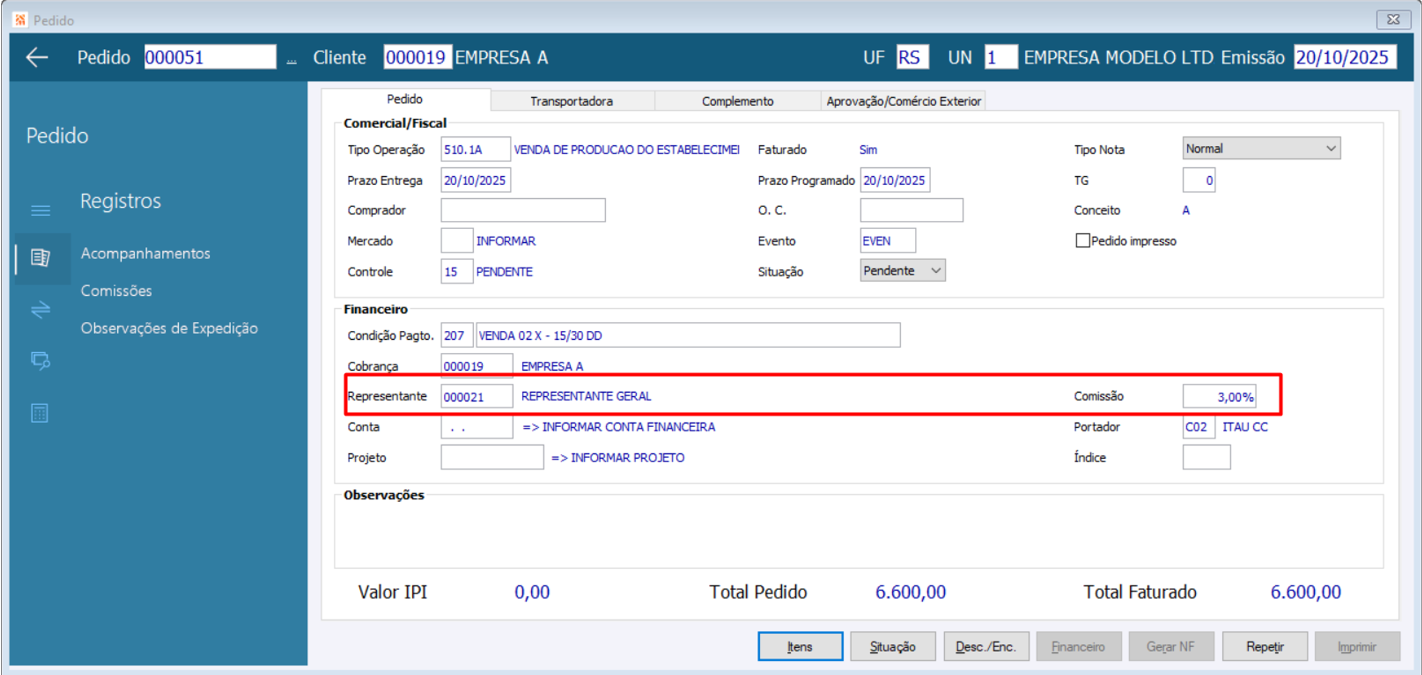1422x675 pixels.
Task: Click the Prazo Entrega date field
Action: (x=476, y=181)
